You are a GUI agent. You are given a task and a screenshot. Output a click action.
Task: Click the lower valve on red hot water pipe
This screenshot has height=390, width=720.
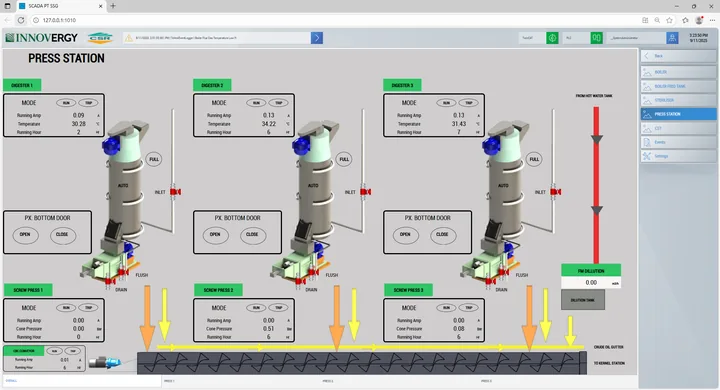pyautogui.click(x=596, y=210)
